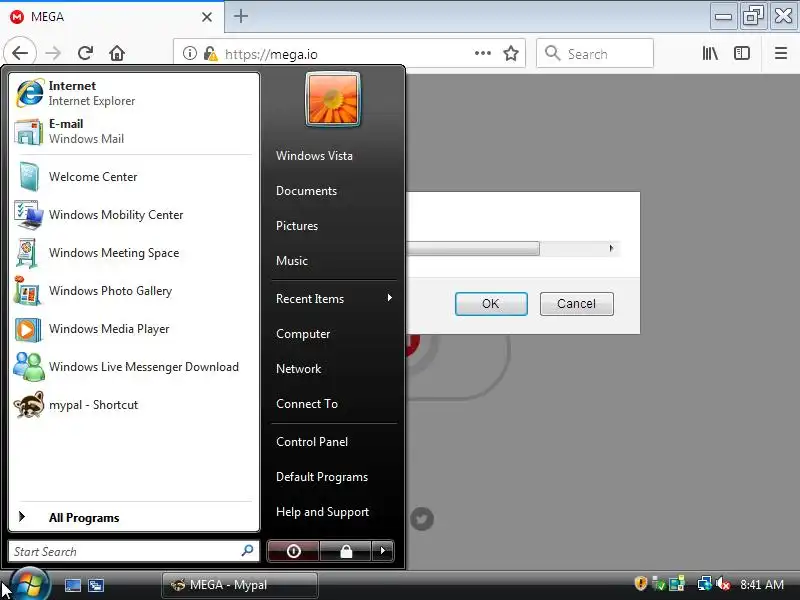
Task: Open Windows Live Messenger Download
Action: pos(134,367)
